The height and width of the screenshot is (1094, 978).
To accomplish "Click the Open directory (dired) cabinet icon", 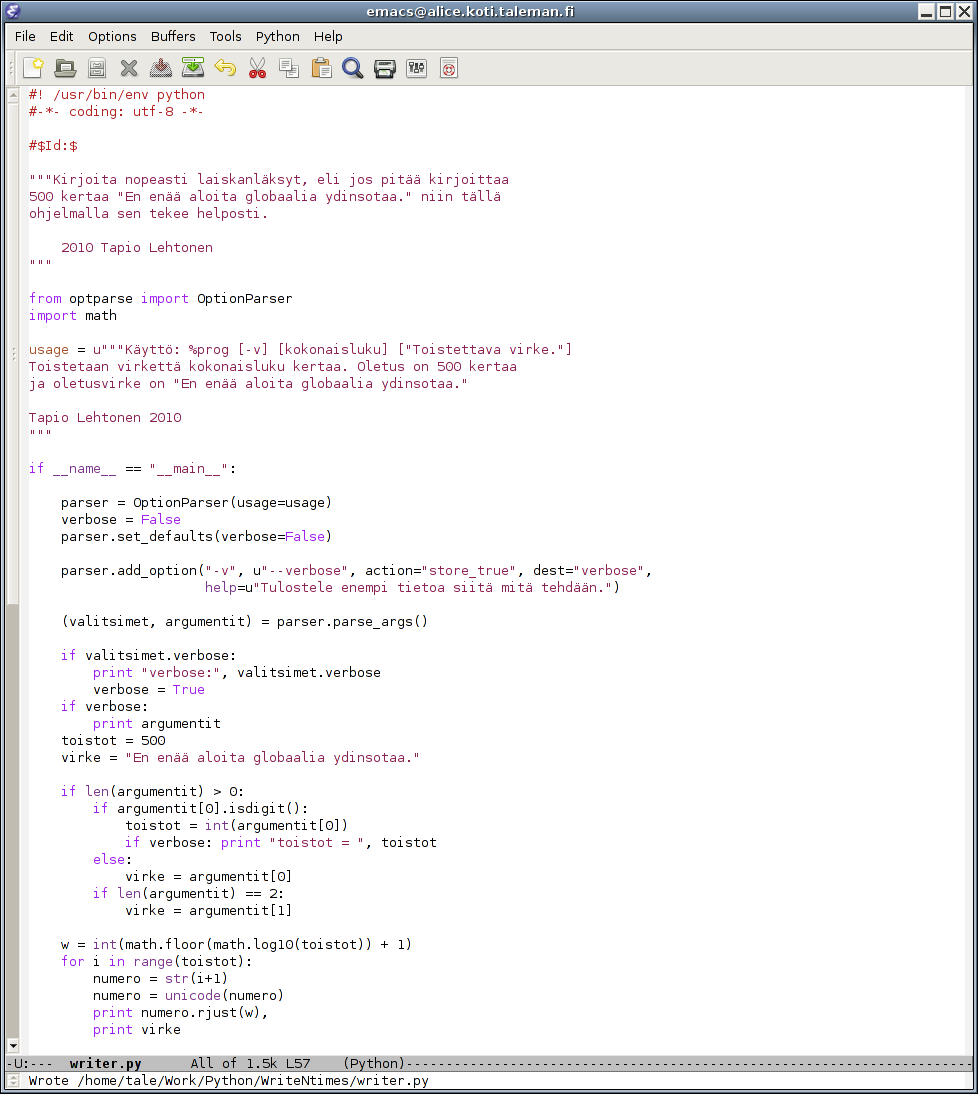I will 97,68.
